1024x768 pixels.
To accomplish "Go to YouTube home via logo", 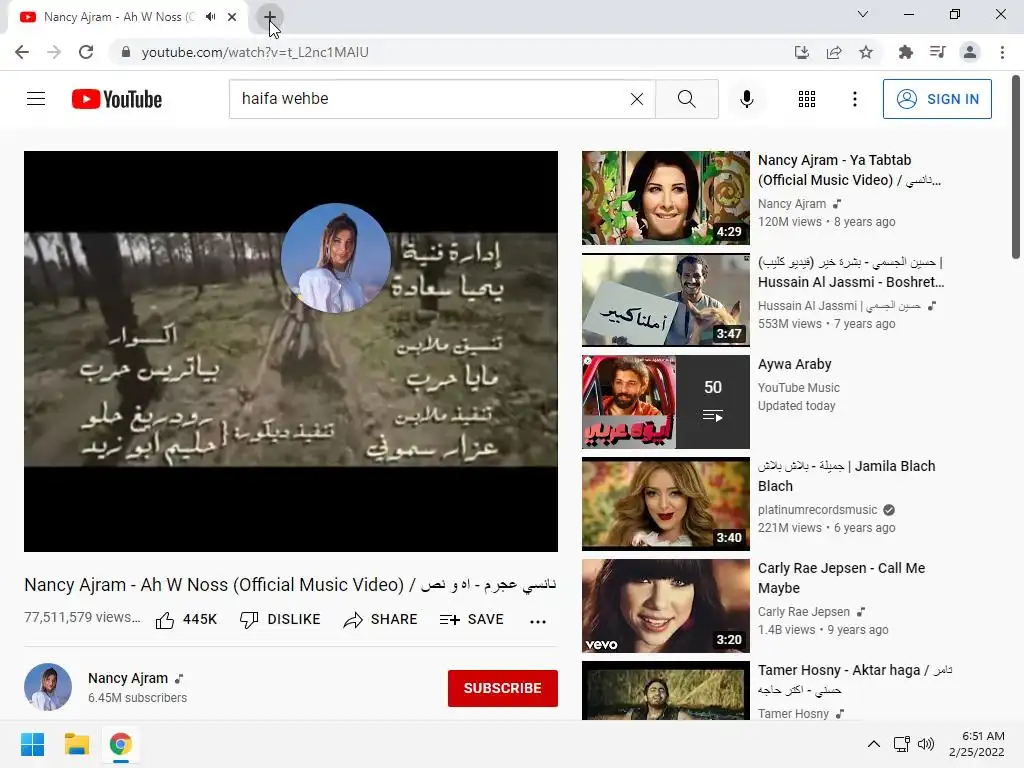I will point(117,99).
